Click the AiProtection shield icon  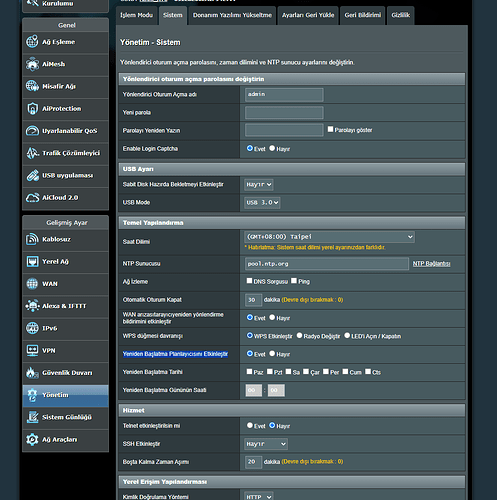[x=32, y=109]
